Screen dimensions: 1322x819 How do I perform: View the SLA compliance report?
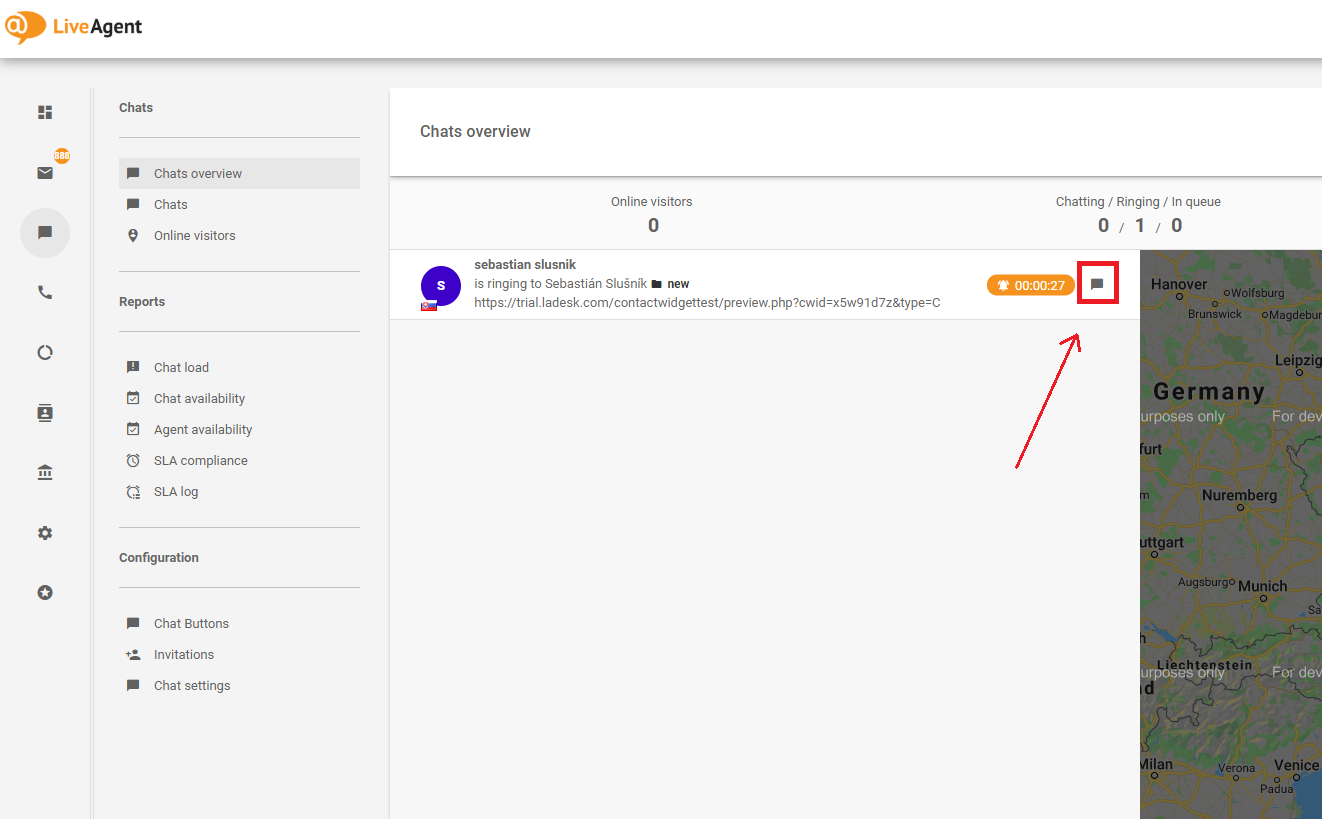click(201, 460)
